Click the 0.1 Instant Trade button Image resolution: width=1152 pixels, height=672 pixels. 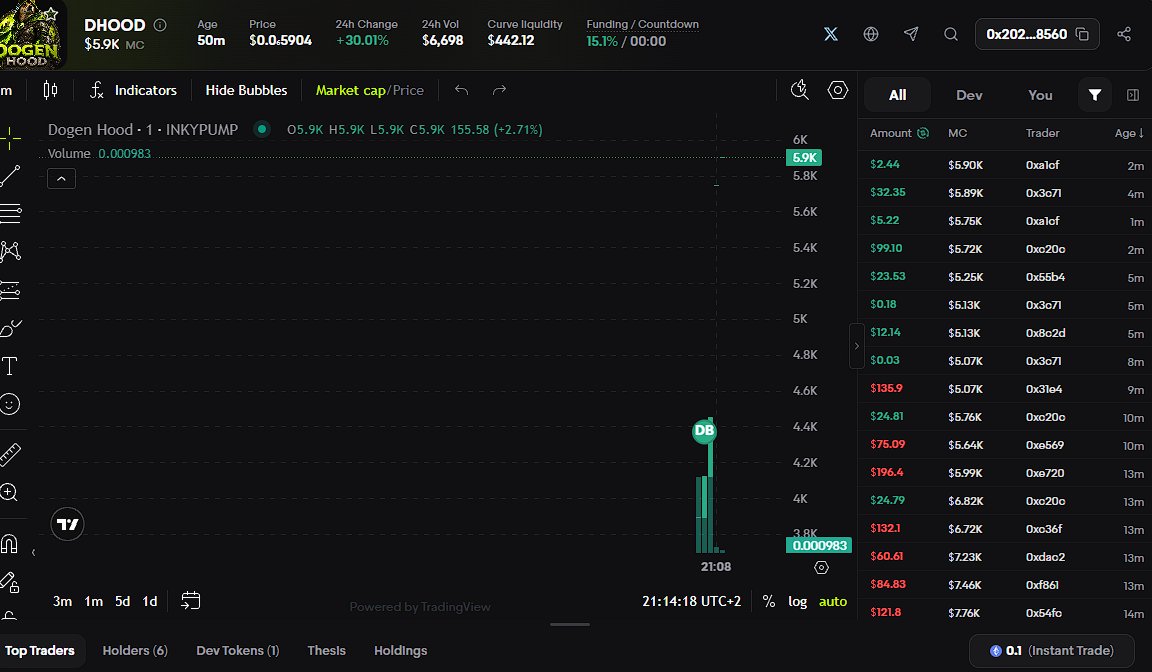pos(1051,651)
